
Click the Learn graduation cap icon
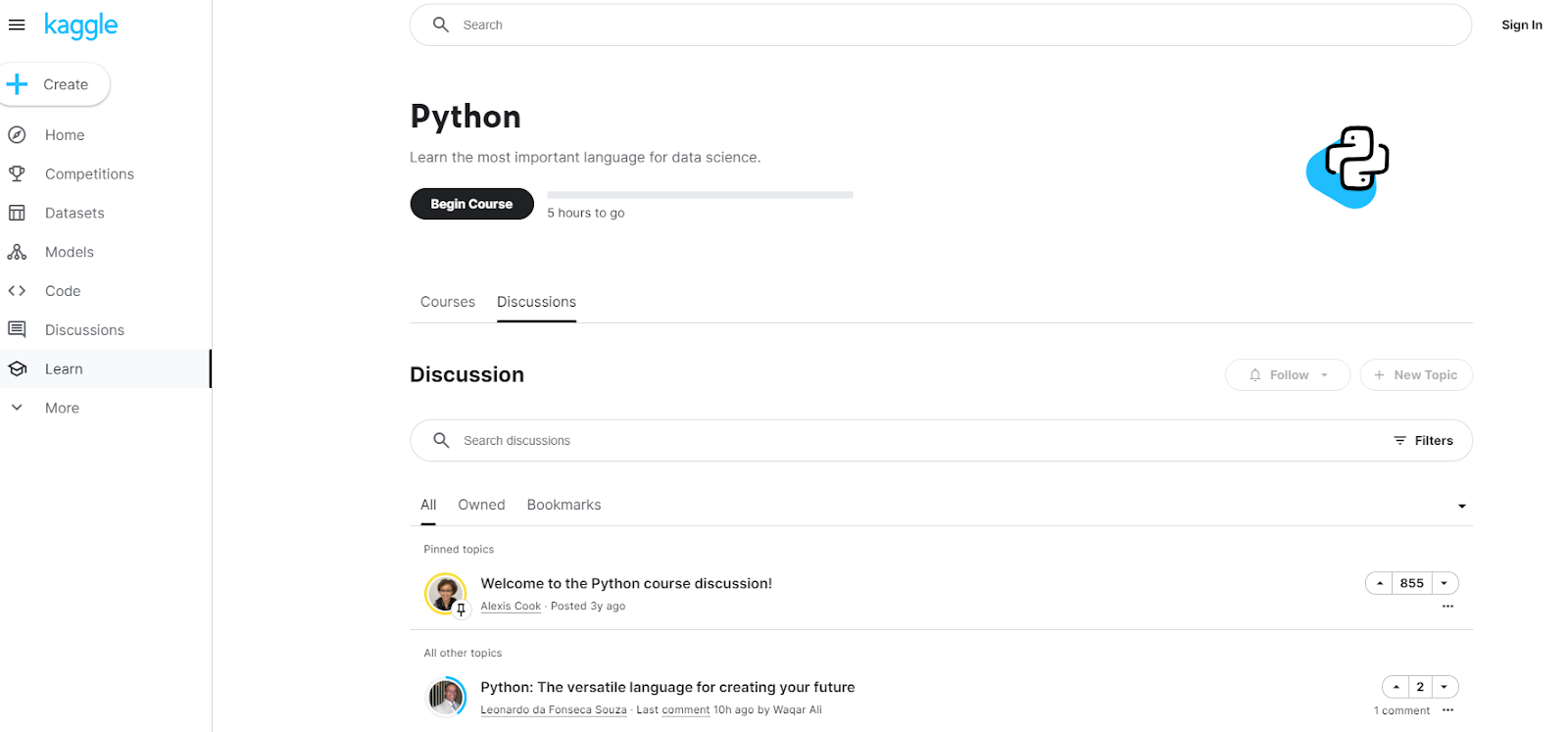(17, 368)
